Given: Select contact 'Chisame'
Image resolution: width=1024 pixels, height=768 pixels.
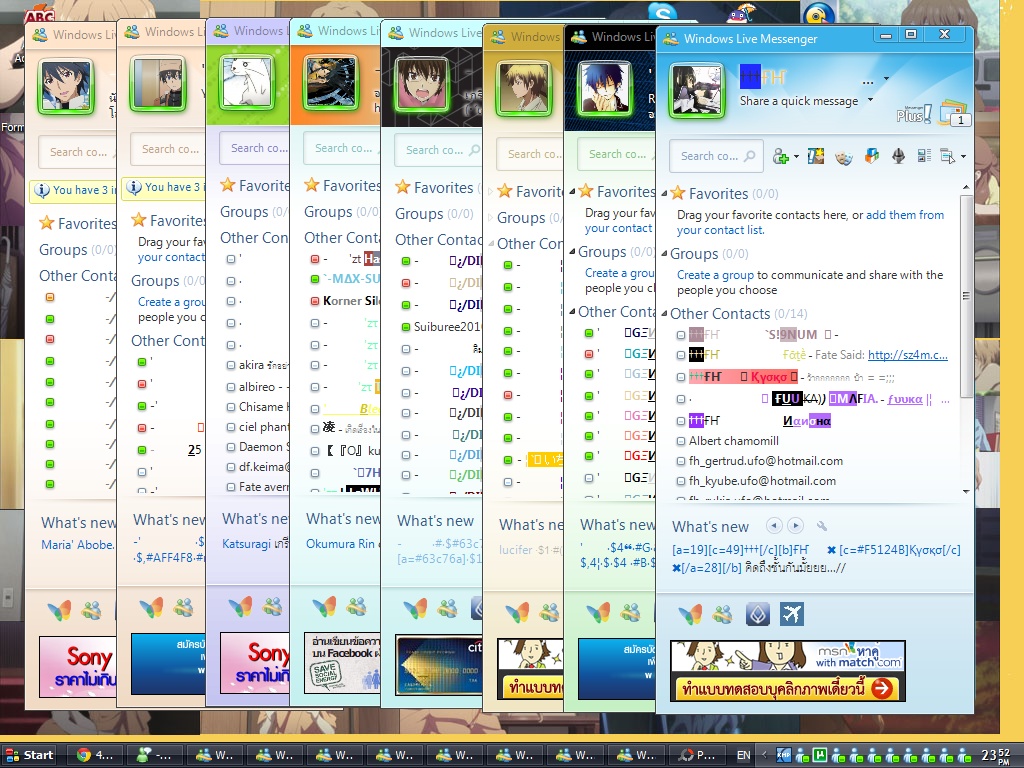Looking at the screenshot, I should 261,407.
